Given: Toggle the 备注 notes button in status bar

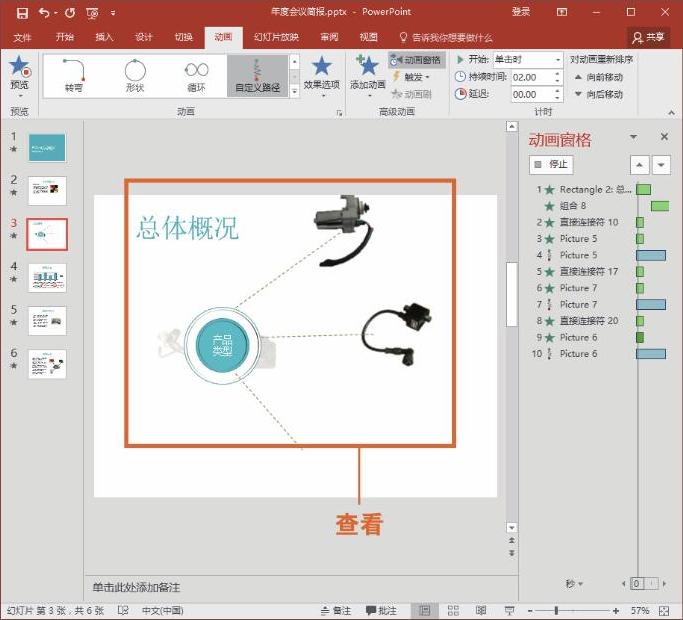Looking at the screenshot, I should pos(335,611).
